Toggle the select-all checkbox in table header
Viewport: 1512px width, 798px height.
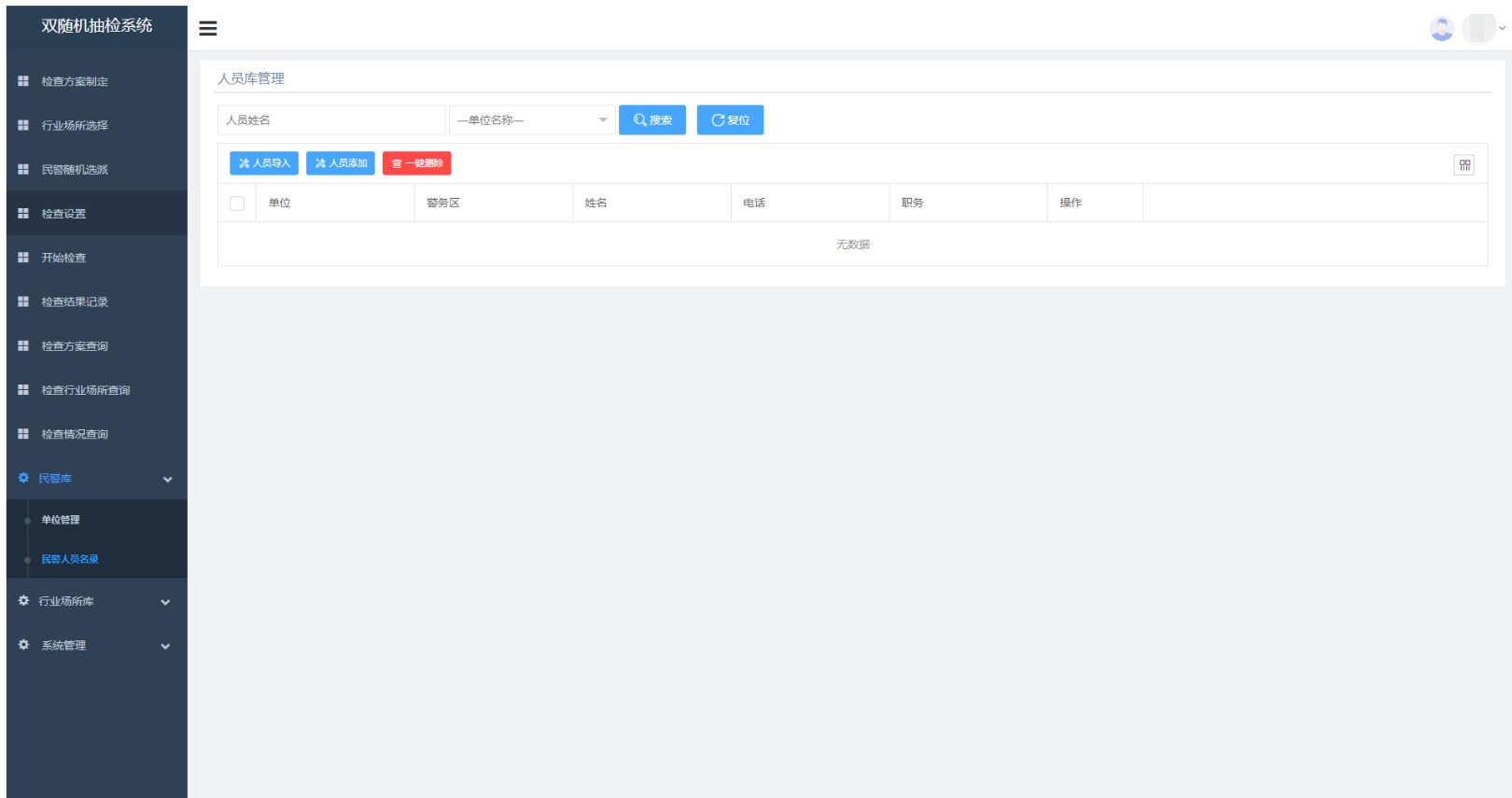click(237, 203)
